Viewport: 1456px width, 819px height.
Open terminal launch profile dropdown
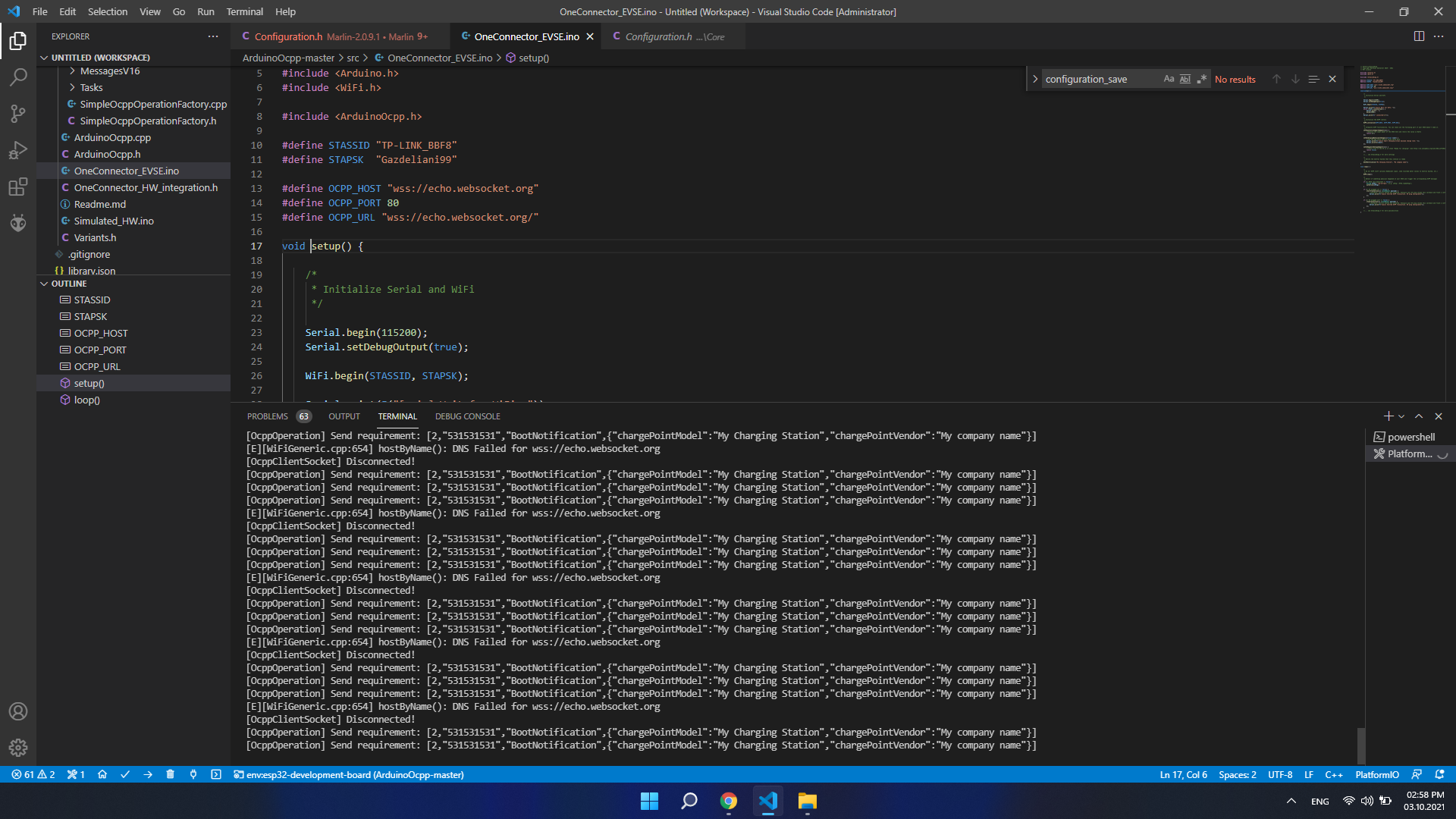tap(1401, 416)
